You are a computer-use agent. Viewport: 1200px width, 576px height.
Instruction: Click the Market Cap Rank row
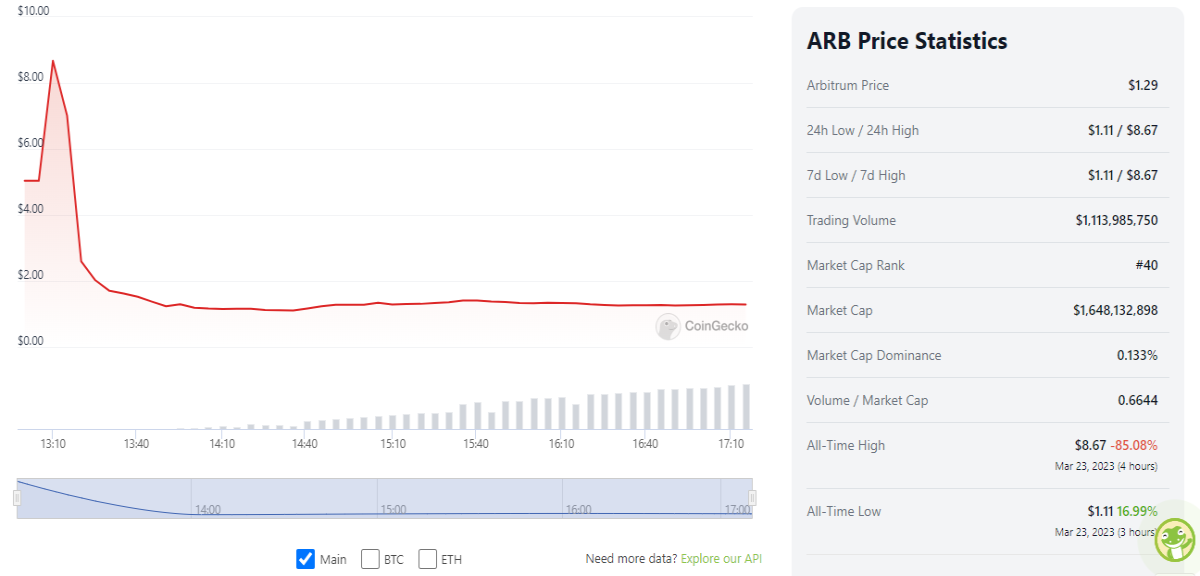[982, 265]
